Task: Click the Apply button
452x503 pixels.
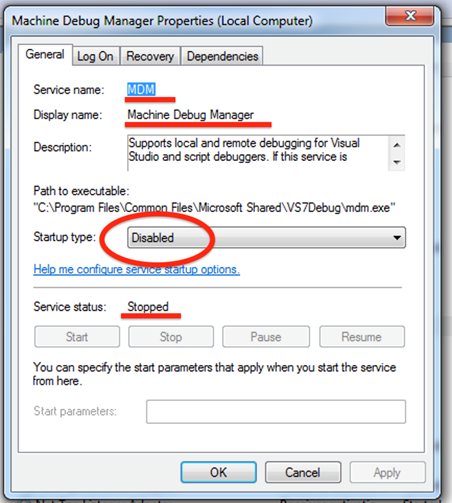Action: click(387, 472)
